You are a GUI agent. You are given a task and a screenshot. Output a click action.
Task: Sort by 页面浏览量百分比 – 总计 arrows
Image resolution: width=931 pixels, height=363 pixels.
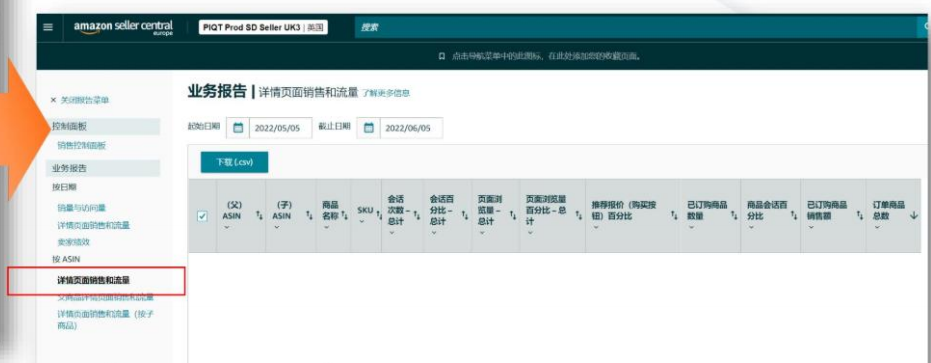point(578,216)
